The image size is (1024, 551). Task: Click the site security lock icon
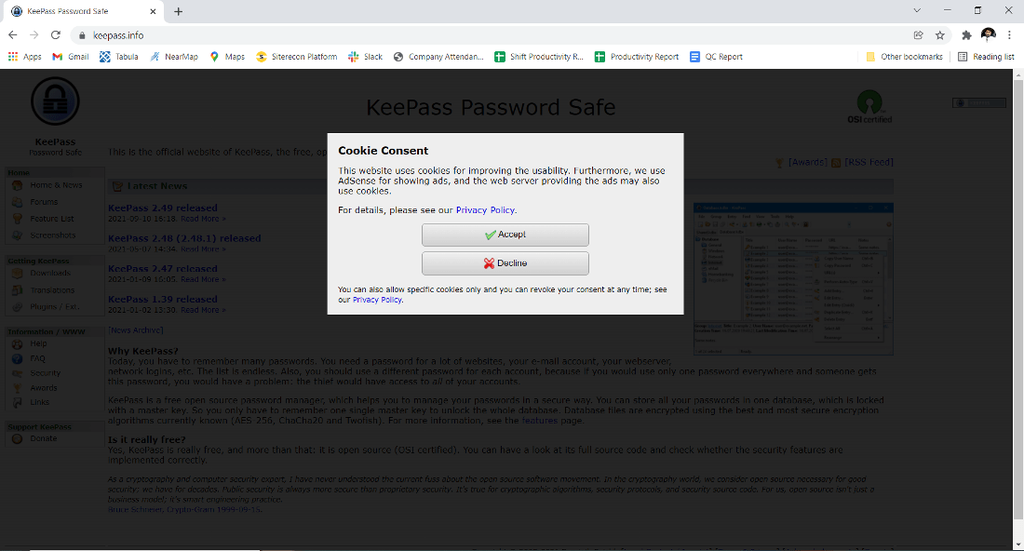[x=82, y=35]
